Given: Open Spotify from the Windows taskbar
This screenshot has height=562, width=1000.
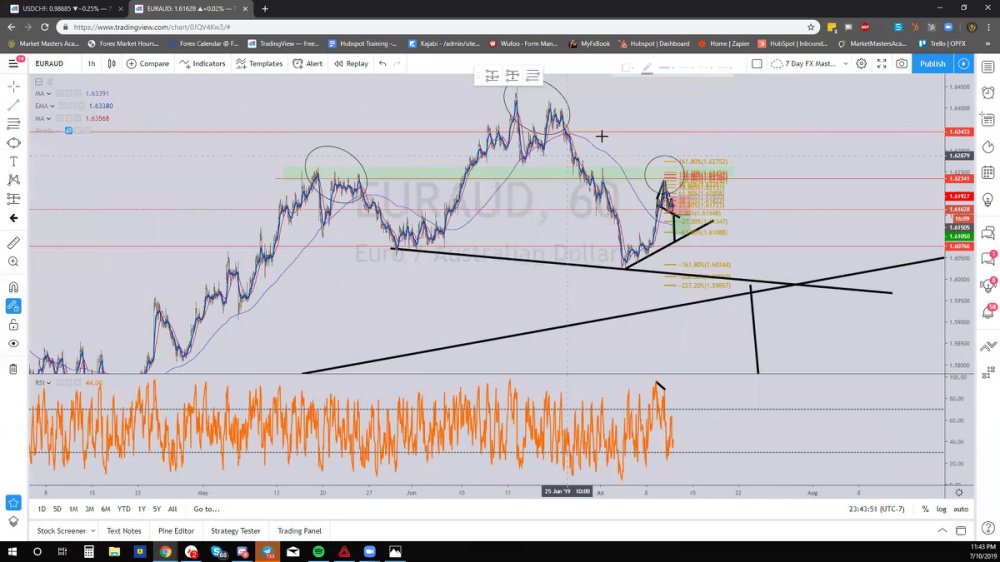Looking at the screenshot, I should pos(318,552).
